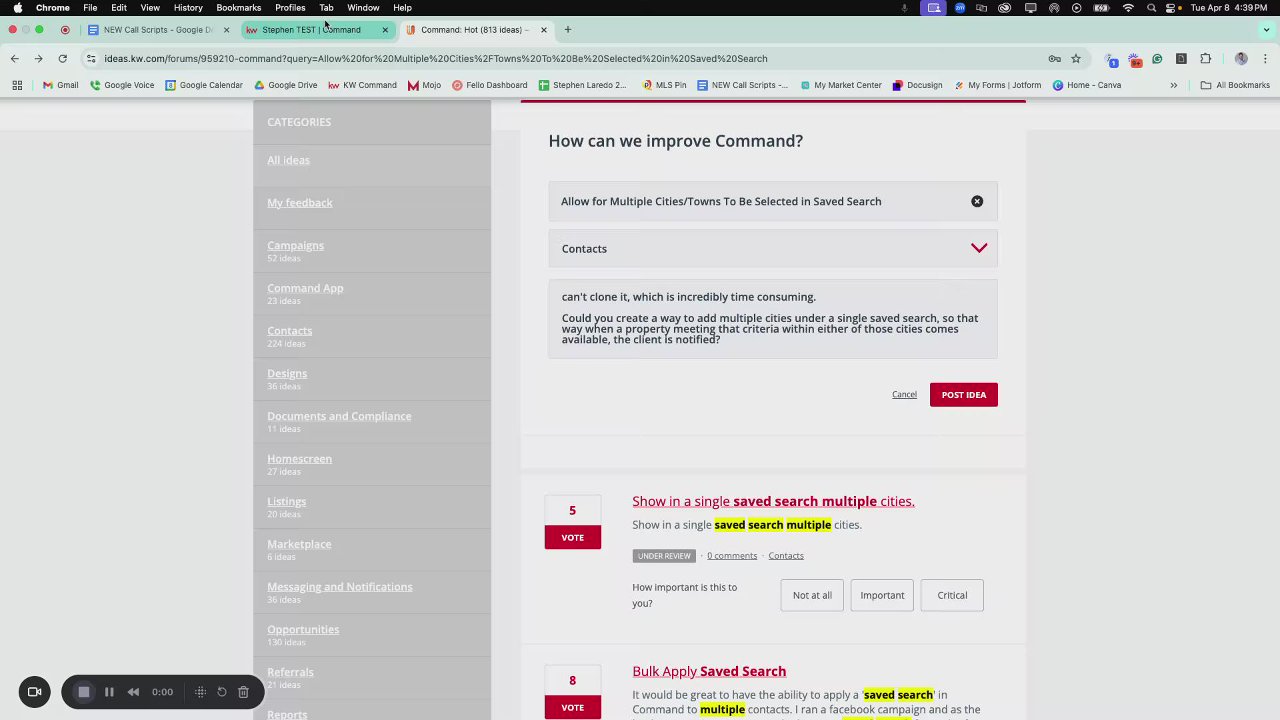Open the password key icon in address bar

pos(1054,59)
